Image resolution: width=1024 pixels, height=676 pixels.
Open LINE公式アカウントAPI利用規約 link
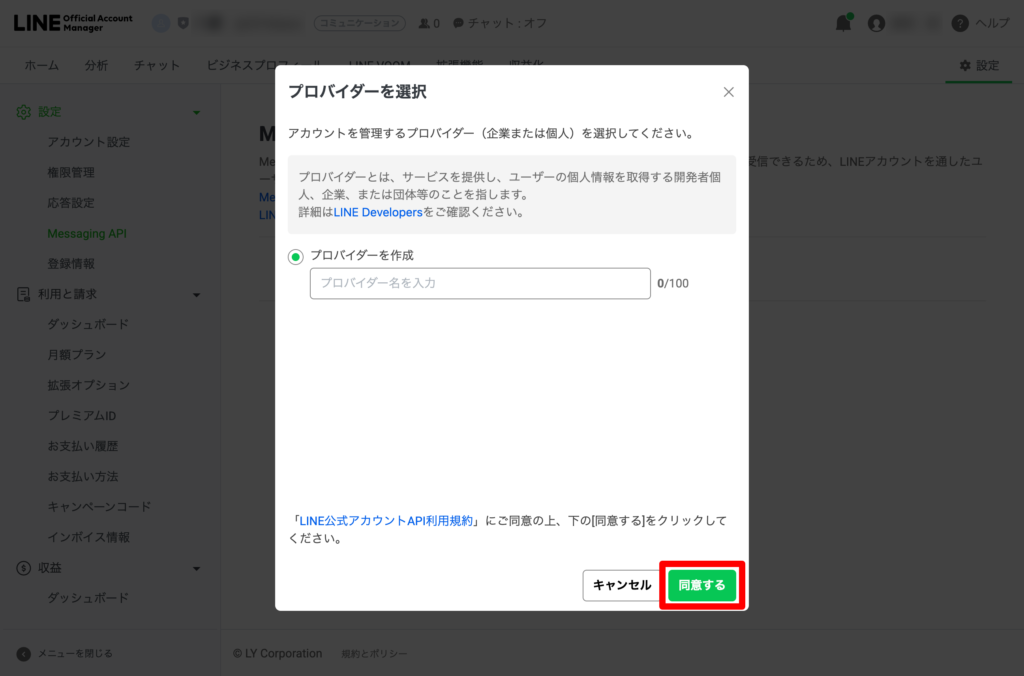(385, 521)
